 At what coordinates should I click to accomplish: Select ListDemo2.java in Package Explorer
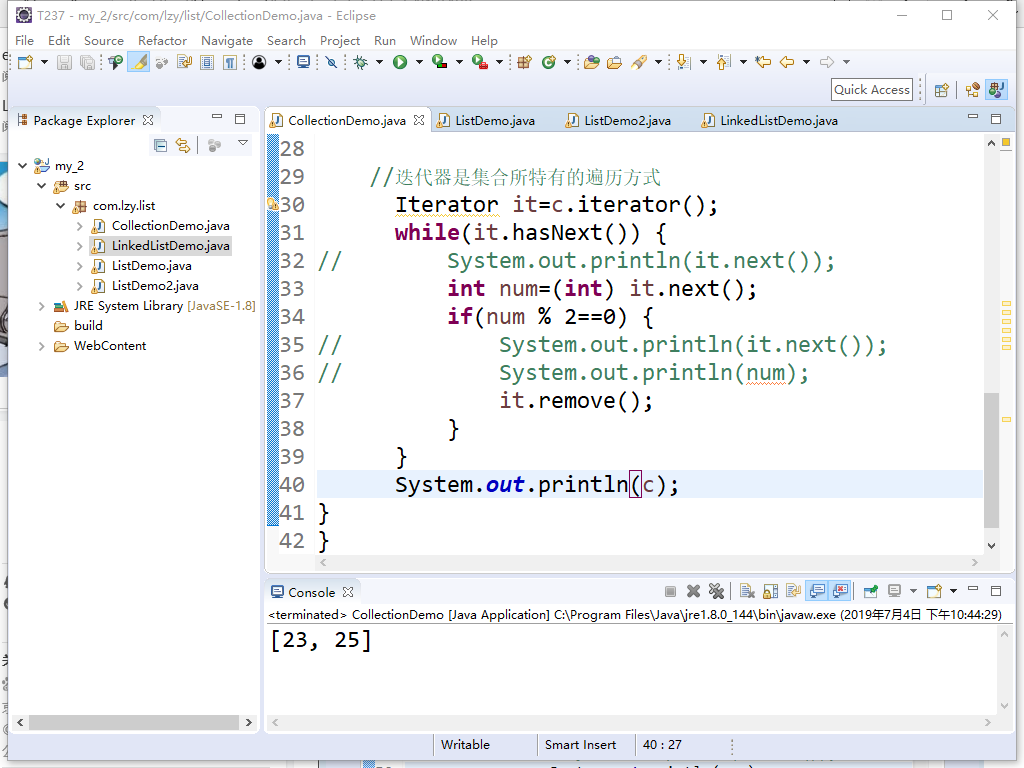(x=155, y=286)
